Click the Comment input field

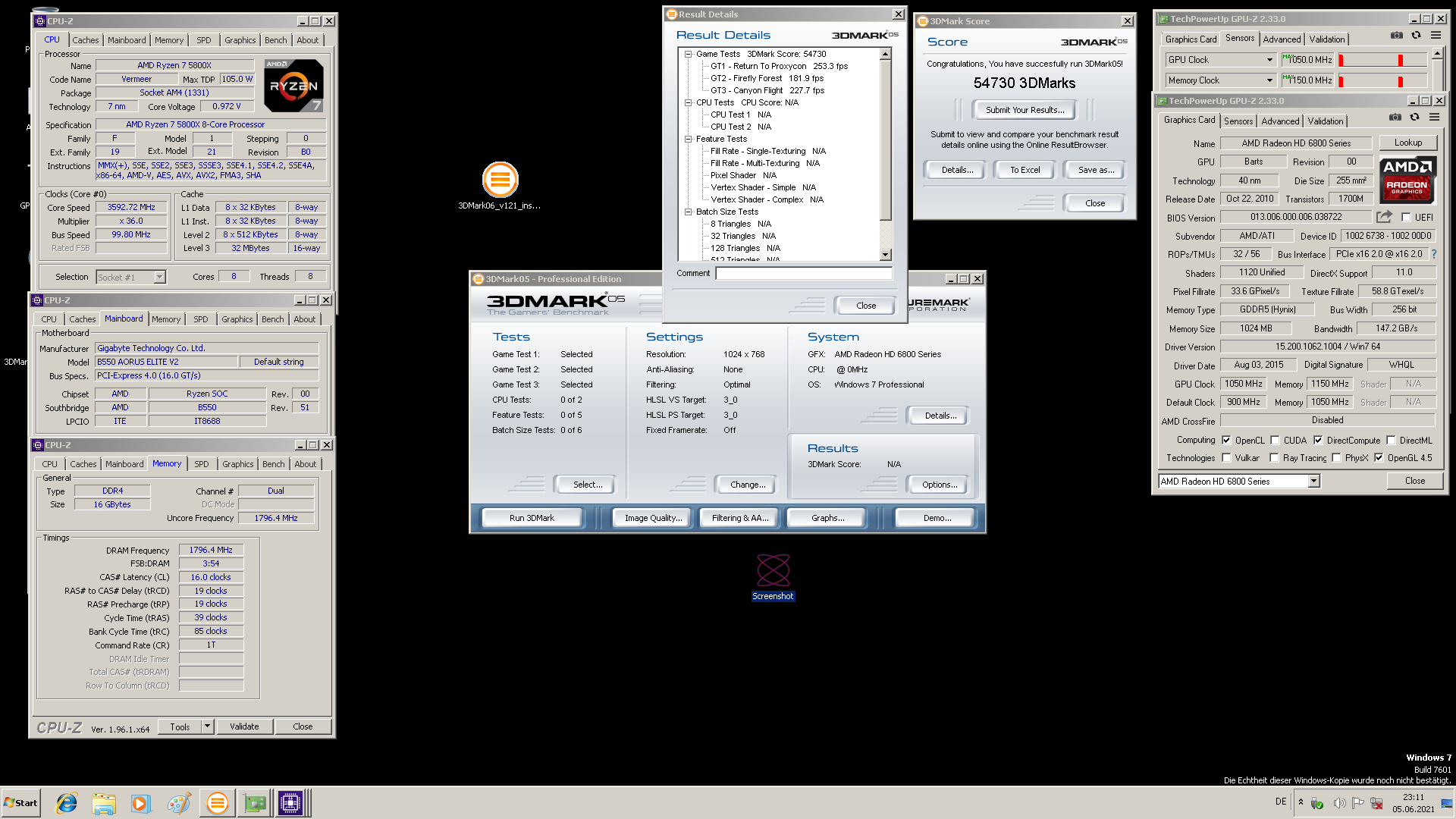(805, 273)
